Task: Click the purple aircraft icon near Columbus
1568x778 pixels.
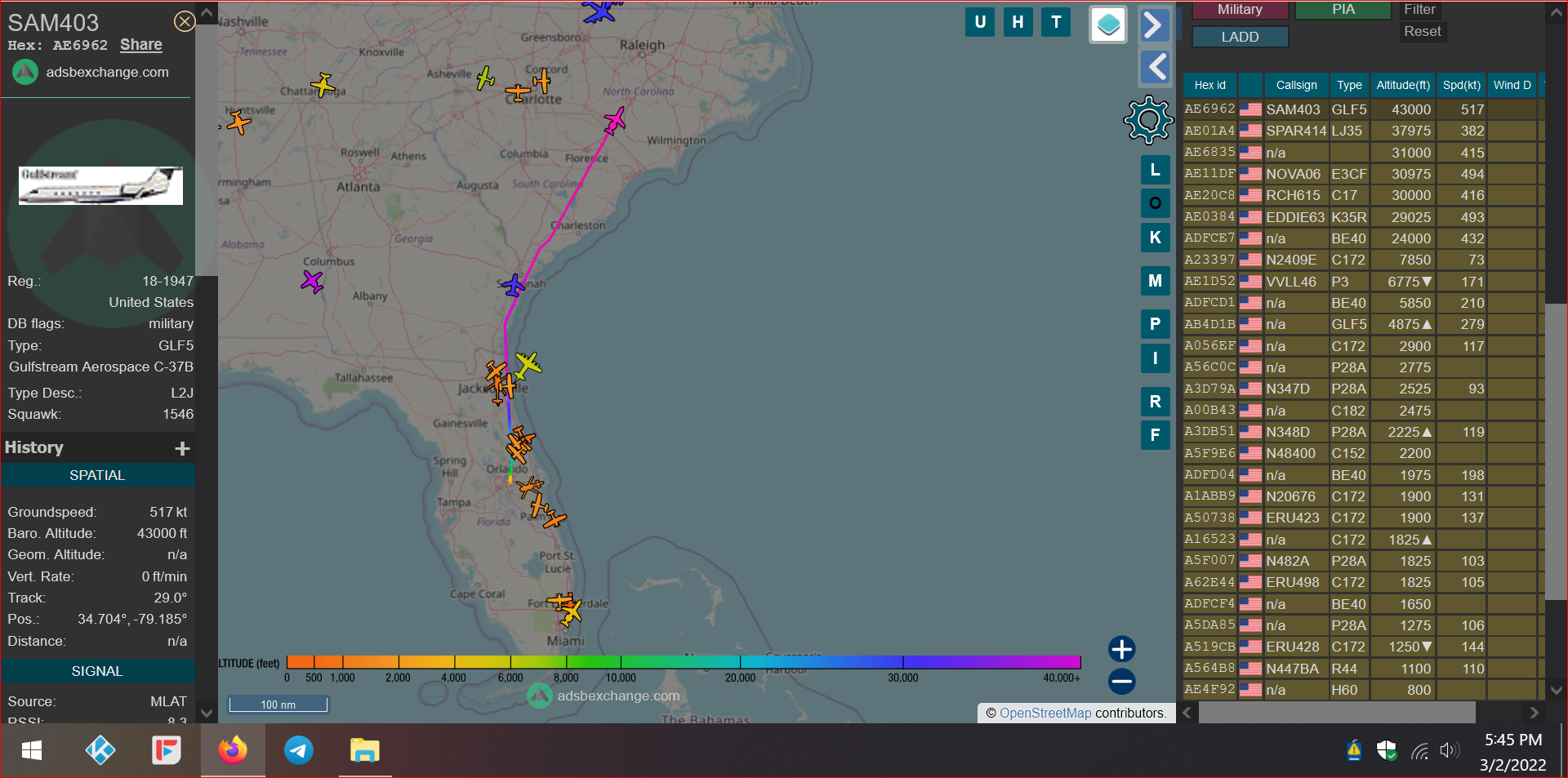Action: coord(312,282)
